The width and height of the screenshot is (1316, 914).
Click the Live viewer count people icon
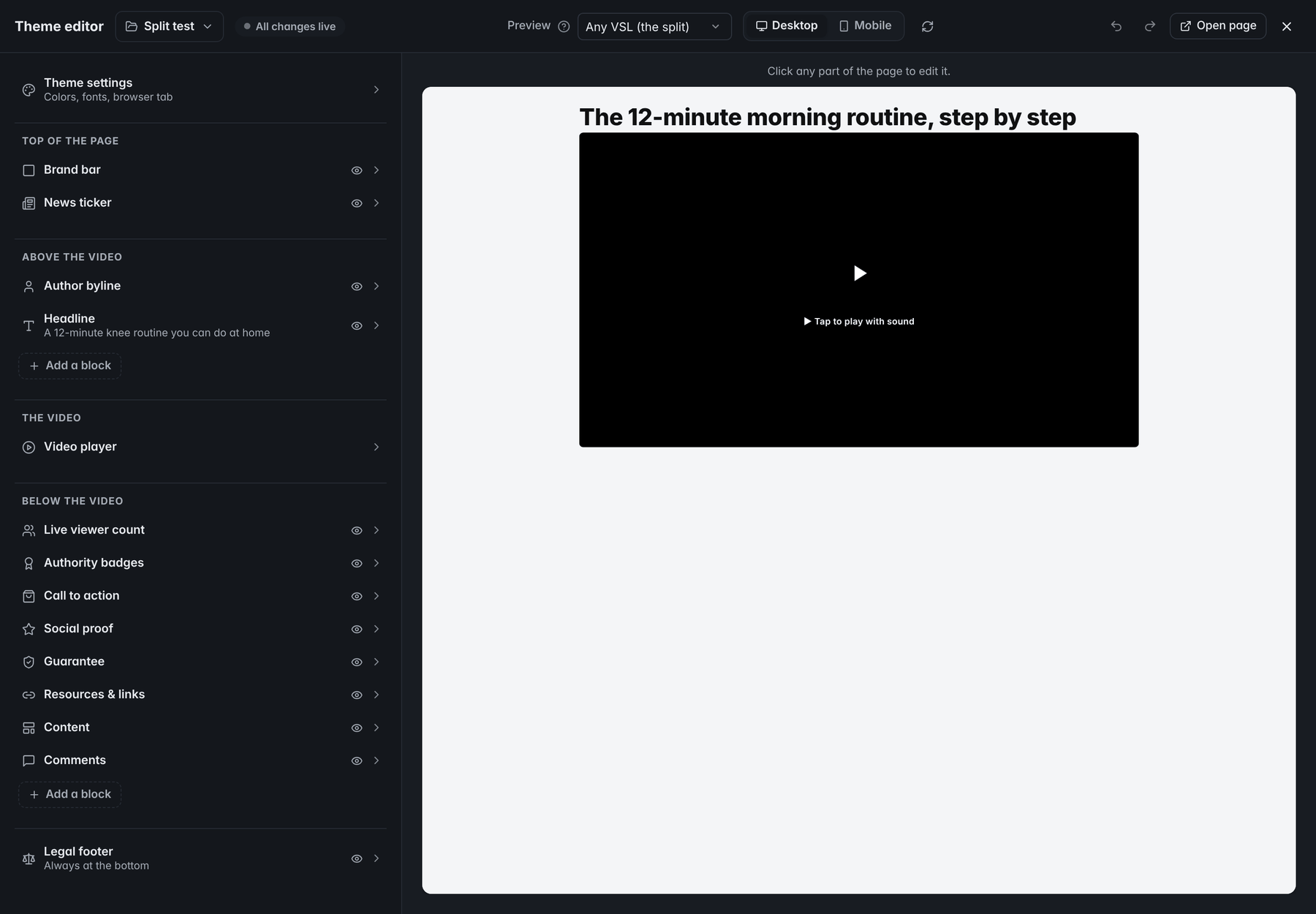[x=29, y=531]
